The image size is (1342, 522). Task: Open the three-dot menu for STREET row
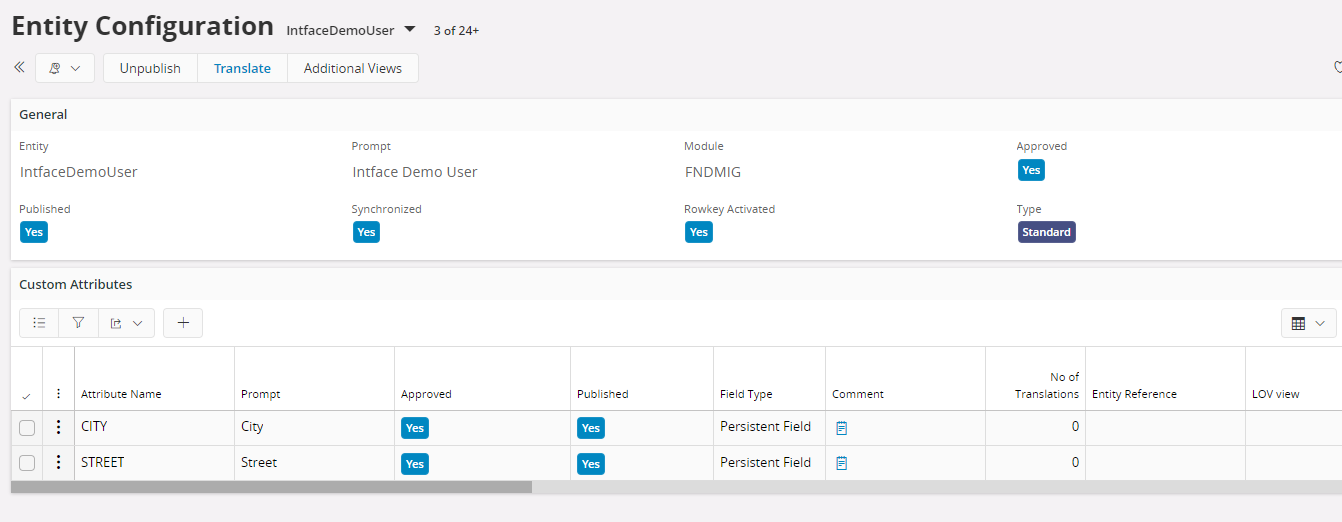(59, 462)
